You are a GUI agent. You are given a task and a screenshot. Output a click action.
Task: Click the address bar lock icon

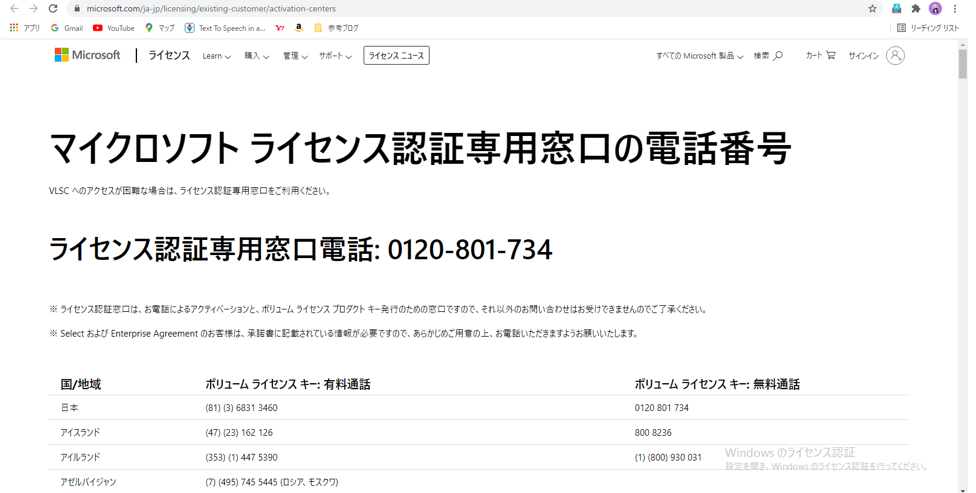(77, 9)
